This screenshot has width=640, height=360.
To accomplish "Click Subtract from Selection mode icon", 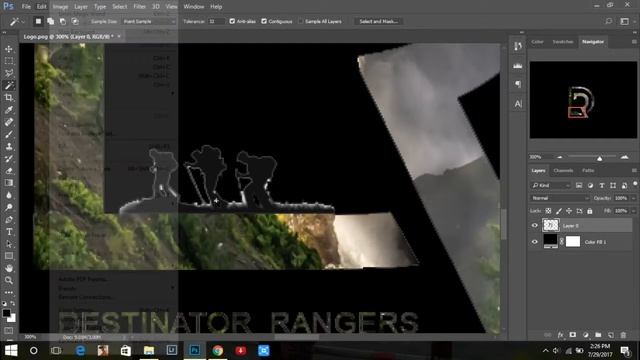I will point(62,21).
